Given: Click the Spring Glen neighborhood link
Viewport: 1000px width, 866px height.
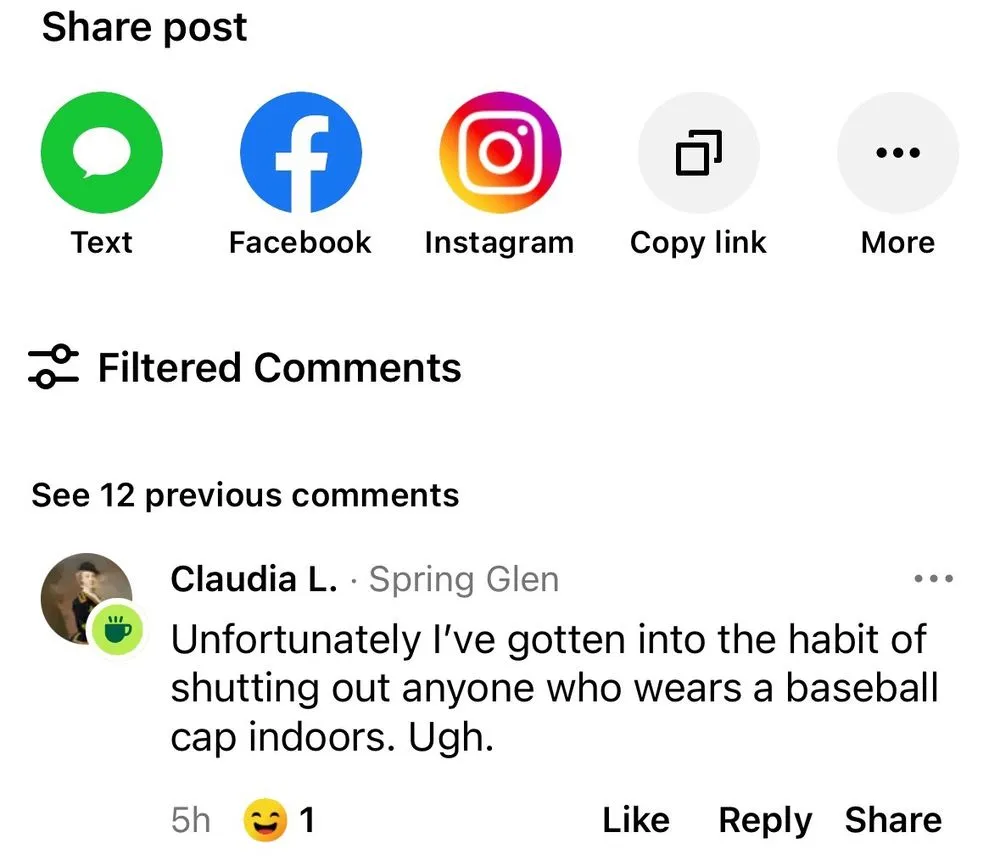Looking at the screenshot, I should pyautogui.click(x=464, y=579).
